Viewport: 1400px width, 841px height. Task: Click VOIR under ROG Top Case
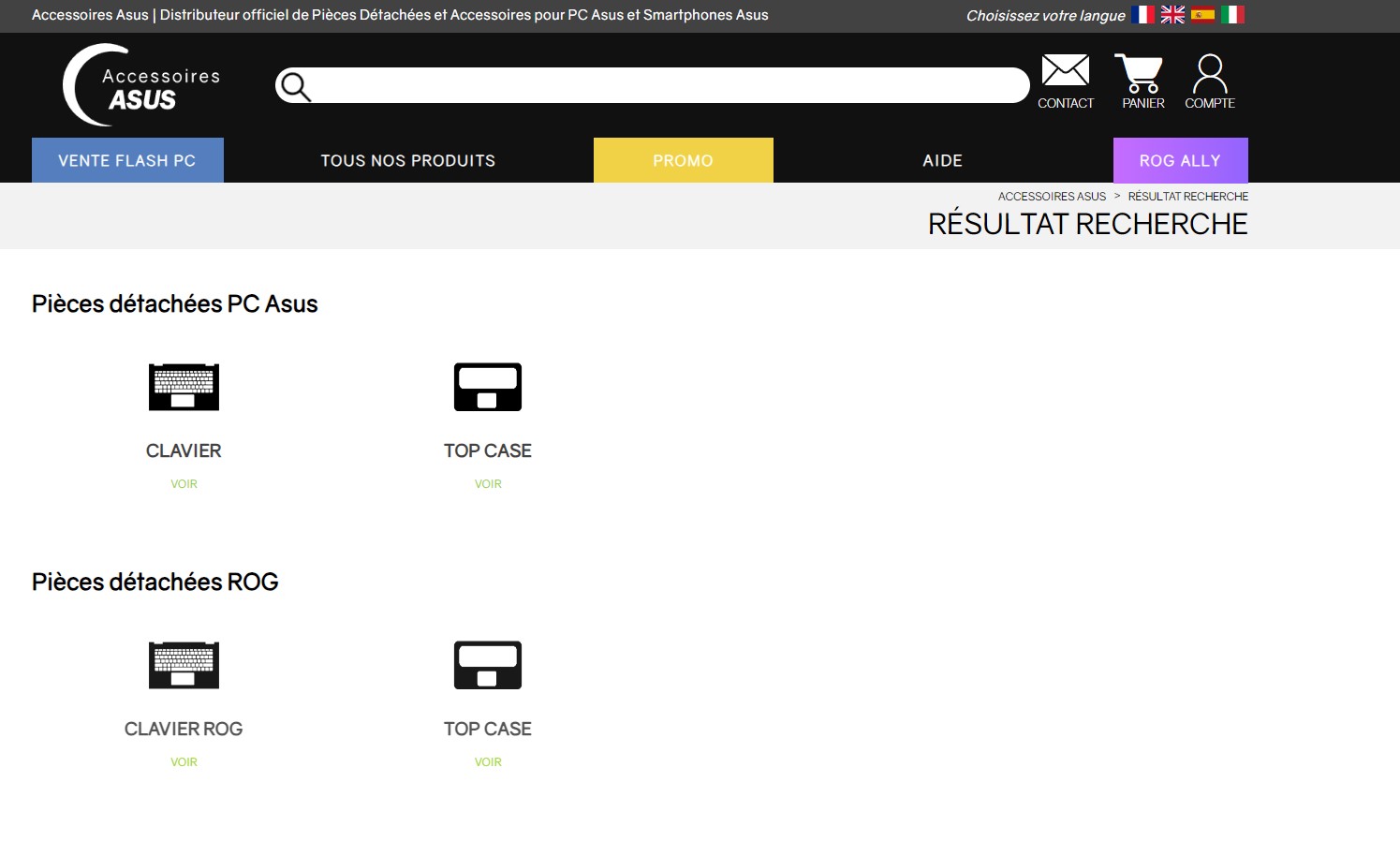(488, 762)
